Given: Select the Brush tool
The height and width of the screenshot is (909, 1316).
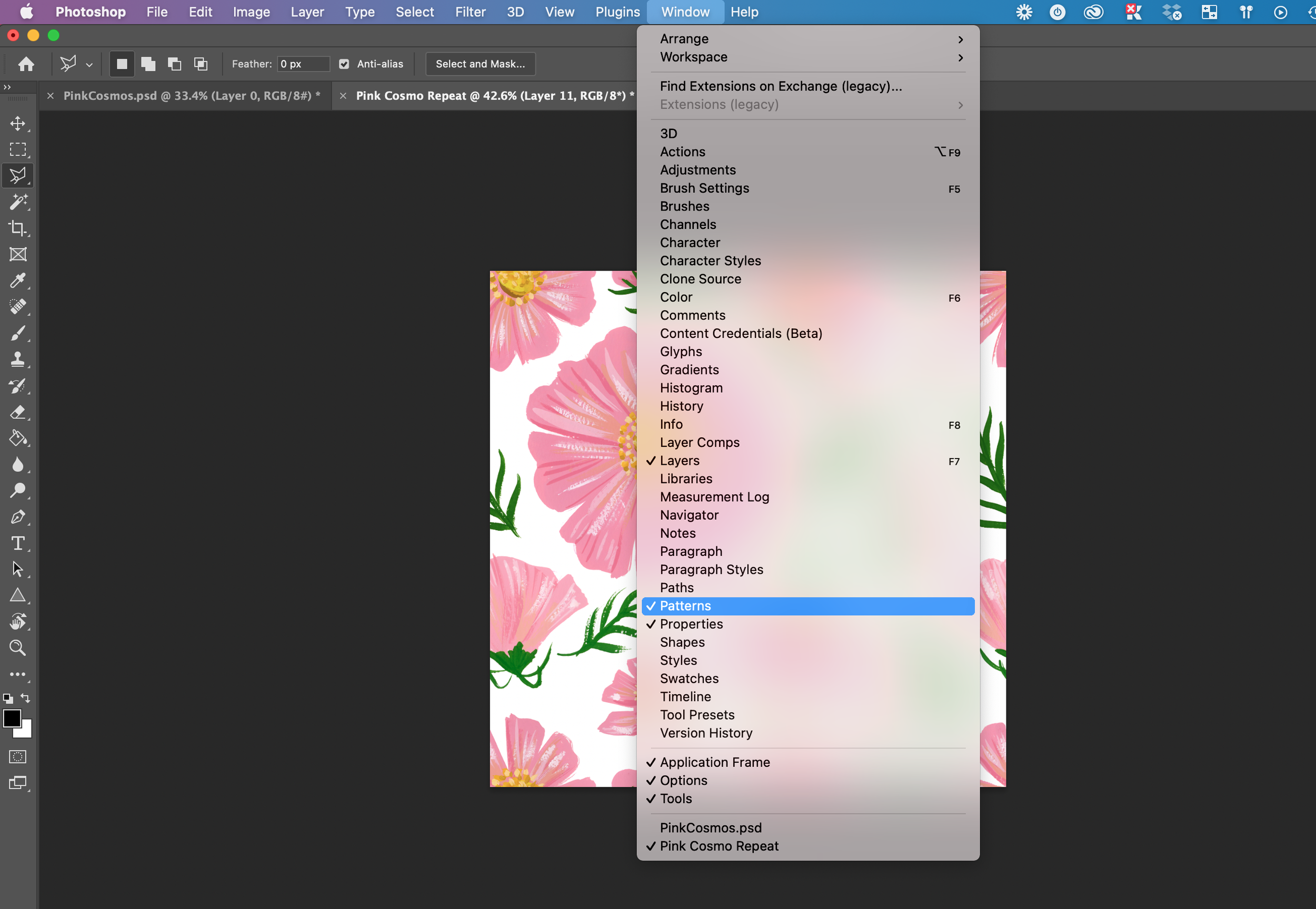Looking at the screenshot, I should click(18, 333).
